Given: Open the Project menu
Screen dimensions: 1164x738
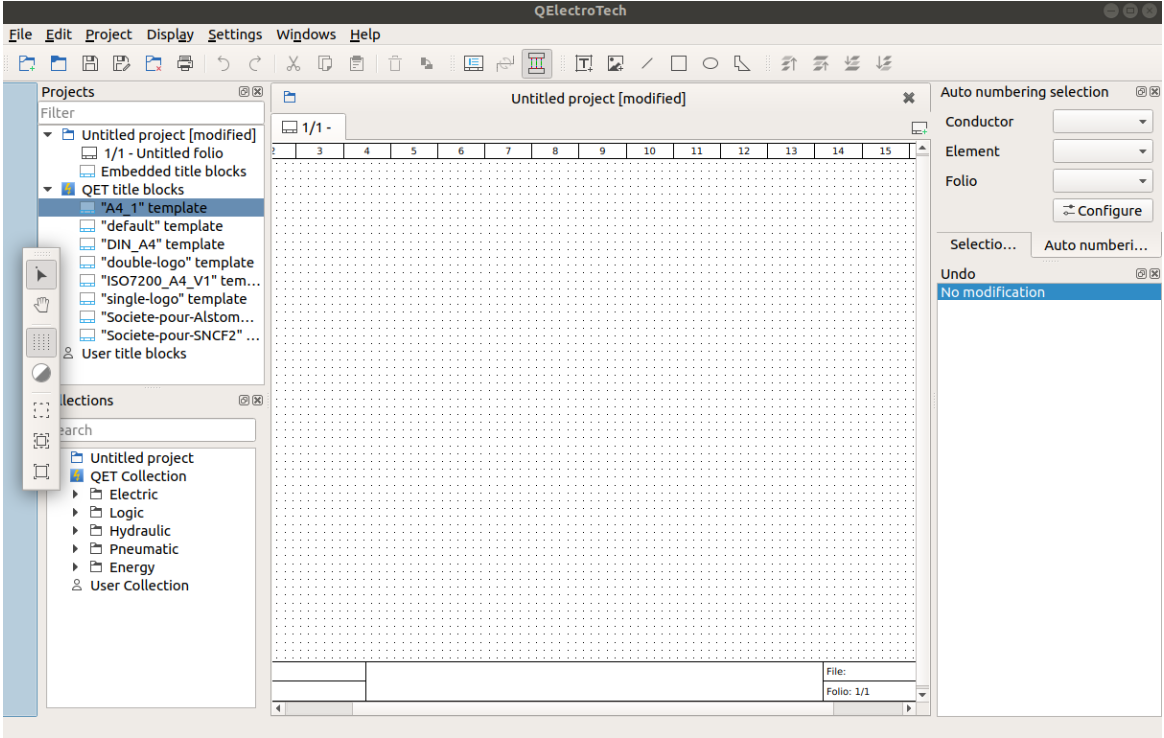Looking at the screenshot, I should 108,34.
